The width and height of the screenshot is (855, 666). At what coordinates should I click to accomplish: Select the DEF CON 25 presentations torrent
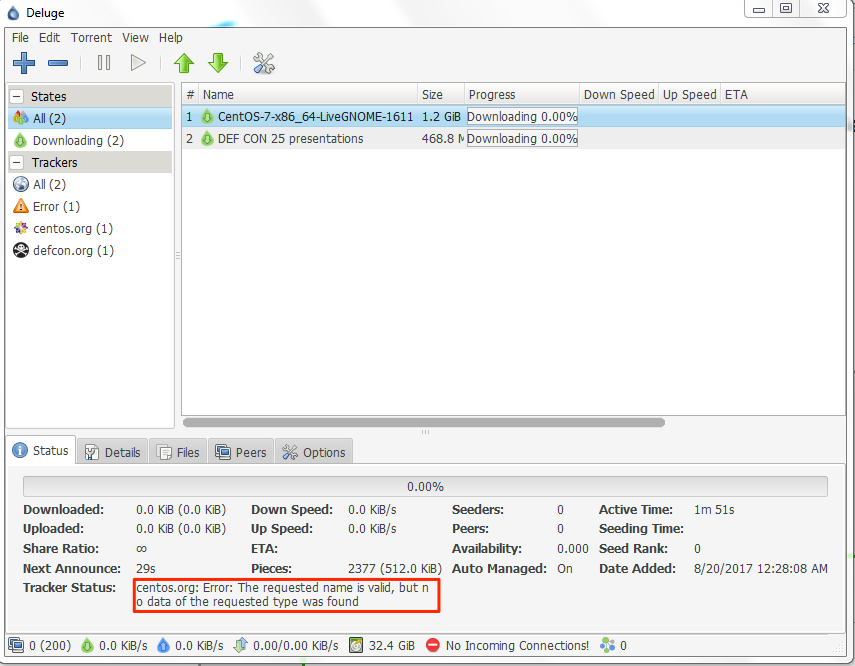tap(290, 139)
